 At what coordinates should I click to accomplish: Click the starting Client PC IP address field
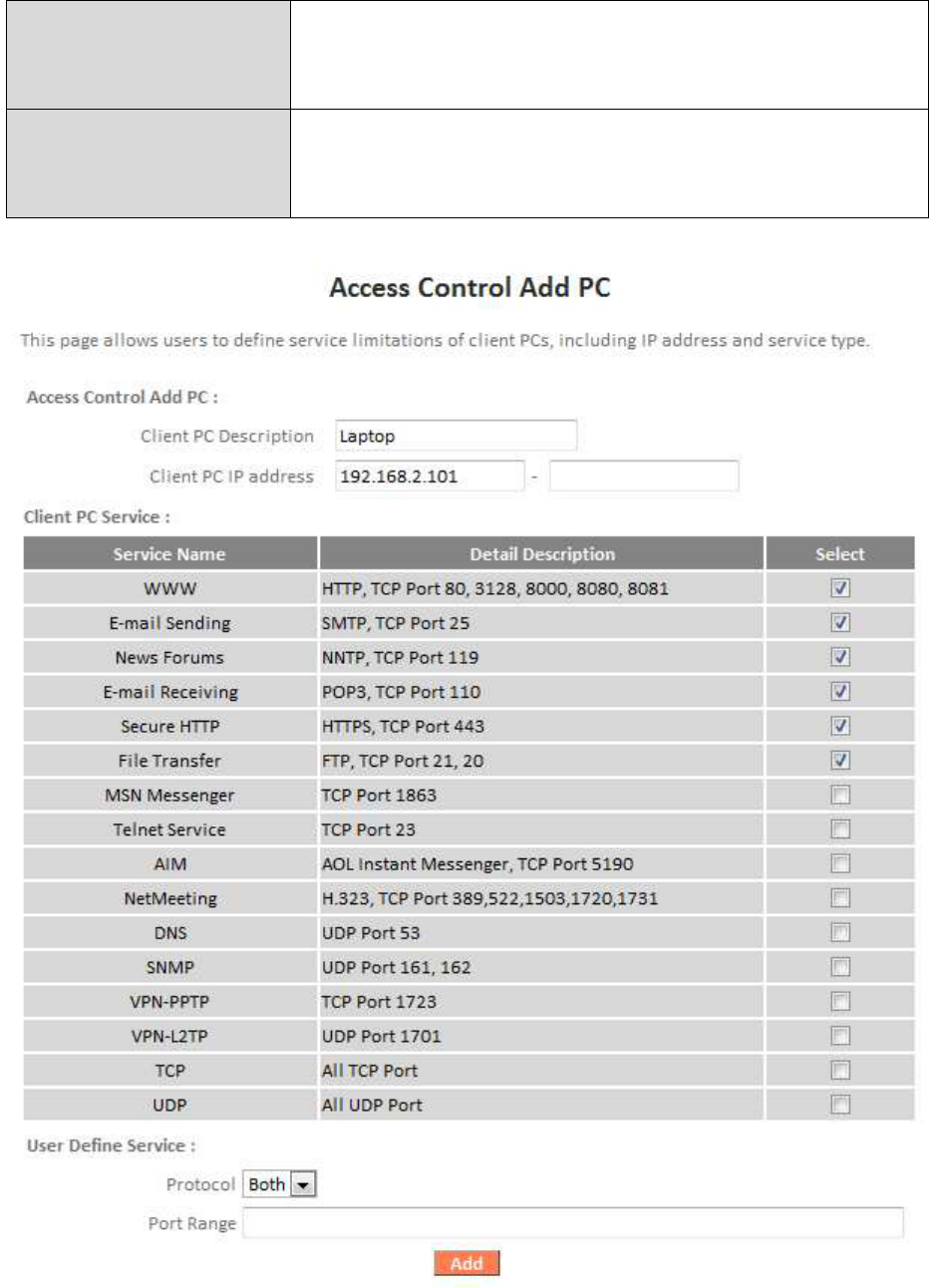pyautogui.click(x=430, y=476)
